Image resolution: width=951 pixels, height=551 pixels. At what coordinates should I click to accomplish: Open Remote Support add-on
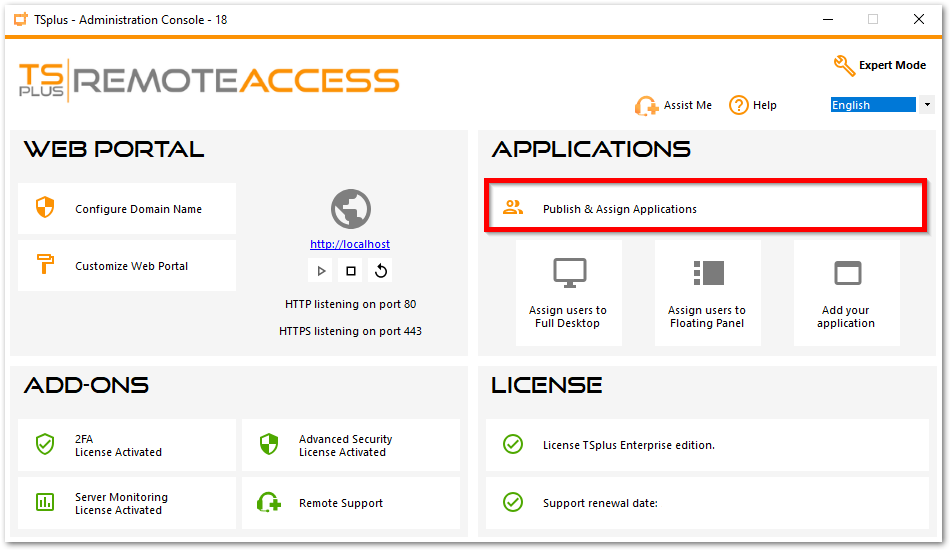click(351, 503)
